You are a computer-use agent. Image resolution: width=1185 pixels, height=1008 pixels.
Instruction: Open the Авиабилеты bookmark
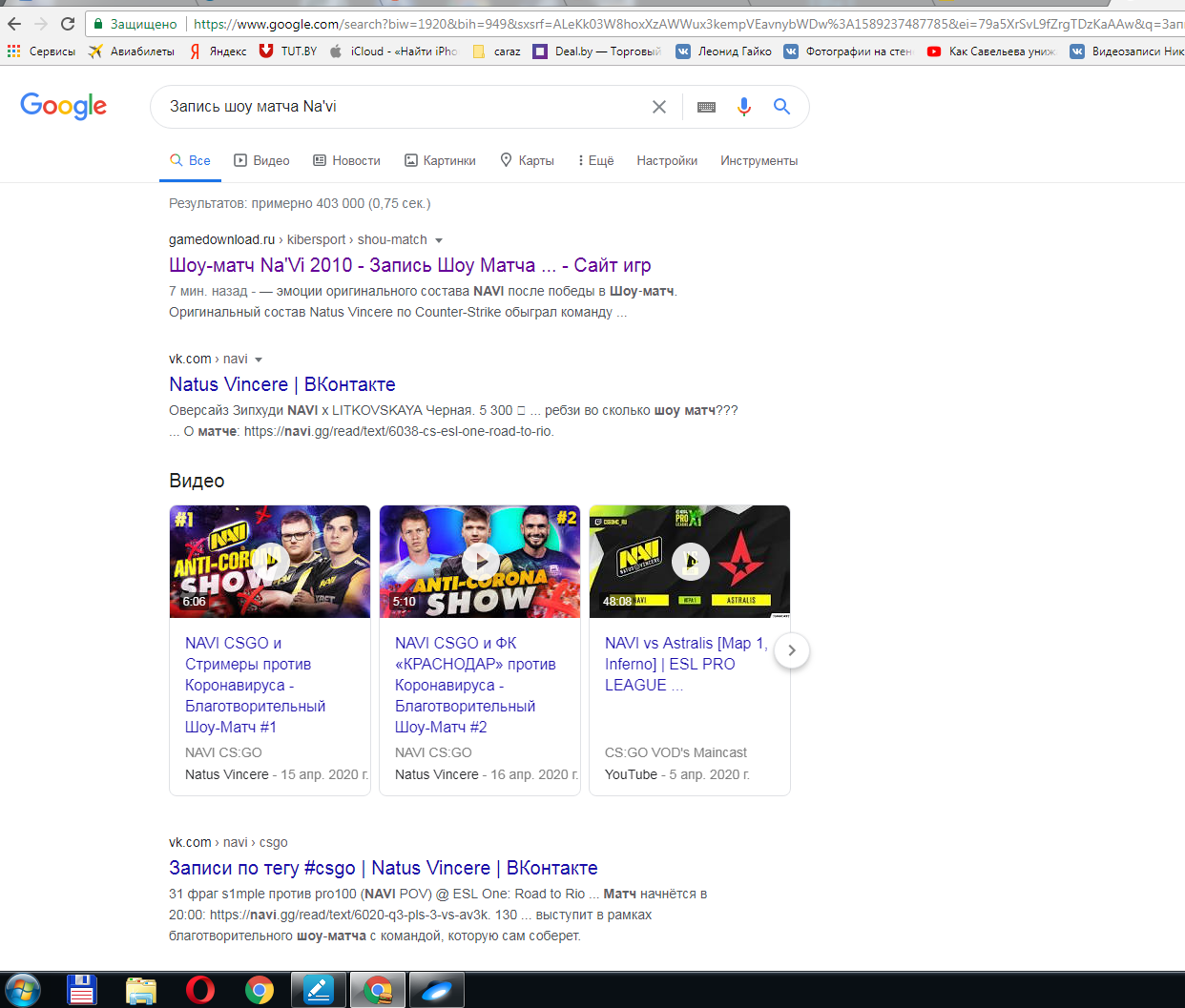click(132, 51)
